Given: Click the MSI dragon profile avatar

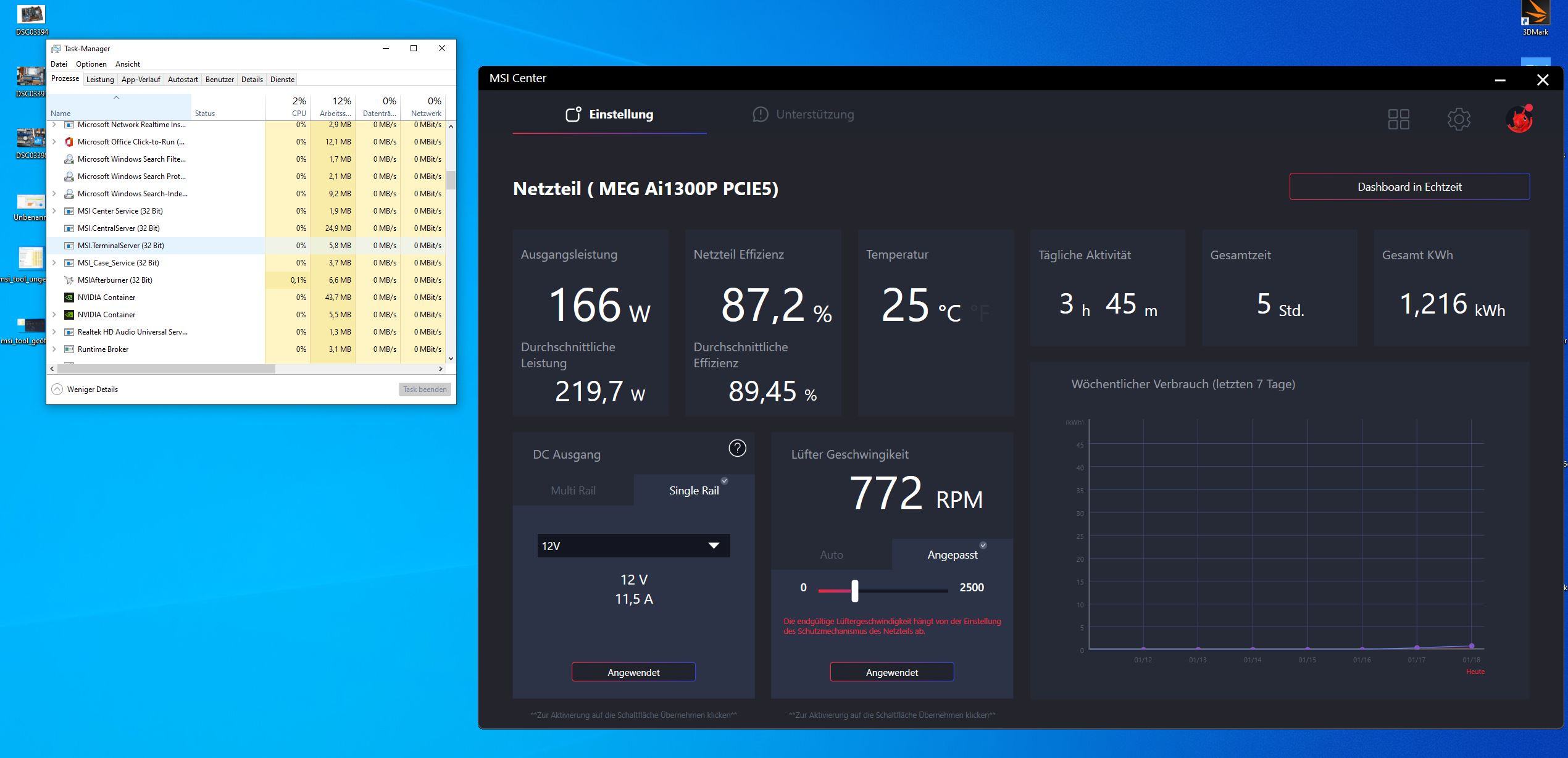Looking at the screenshot, I should (1519, 119).
